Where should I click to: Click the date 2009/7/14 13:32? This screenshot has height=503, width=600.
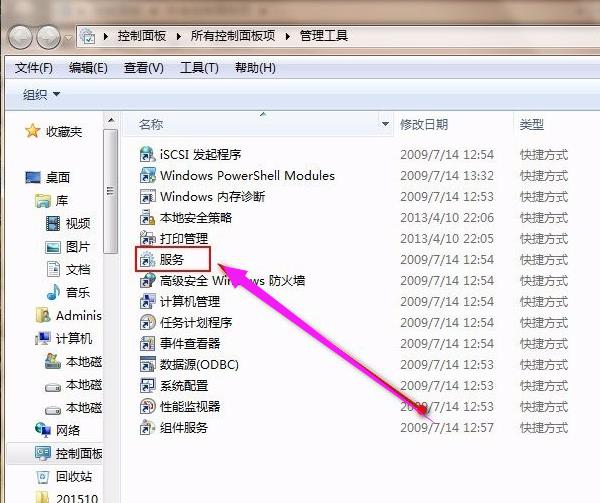pos(447,176)
